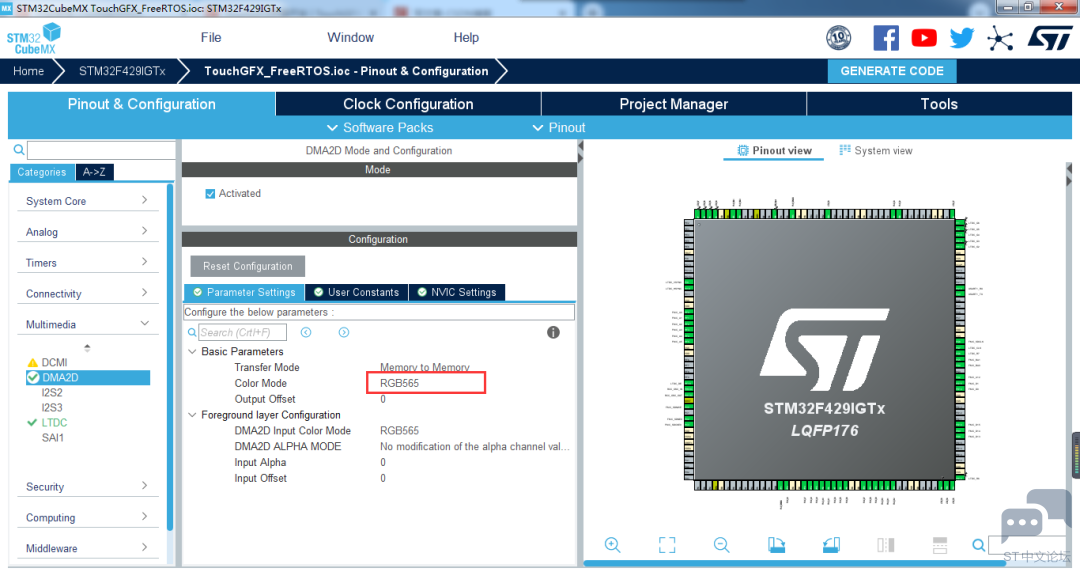Open the Software Packs dropdown

tap(380, 127)
